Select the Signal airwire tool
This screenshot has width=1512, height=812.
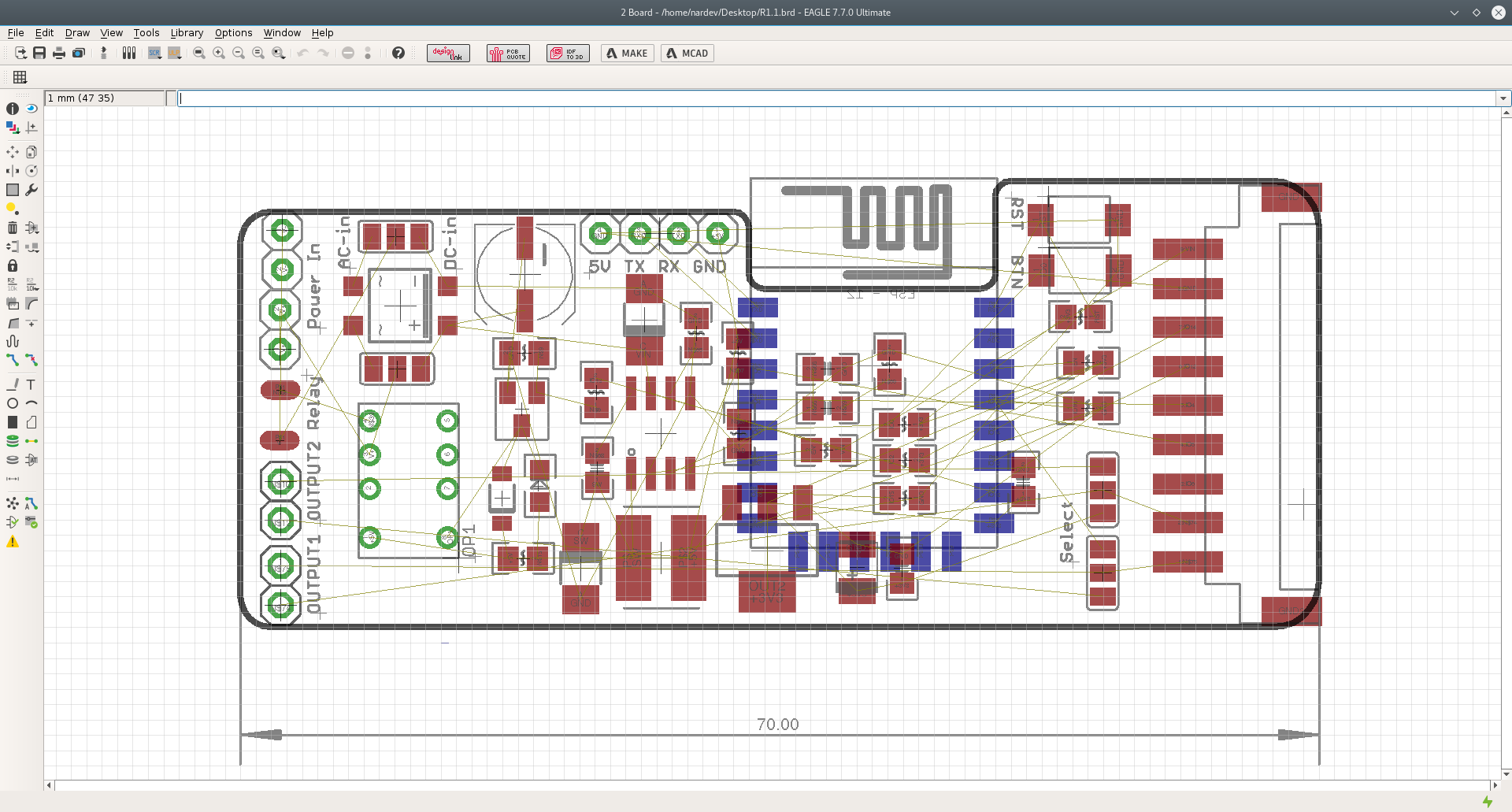tap(31, 441)
